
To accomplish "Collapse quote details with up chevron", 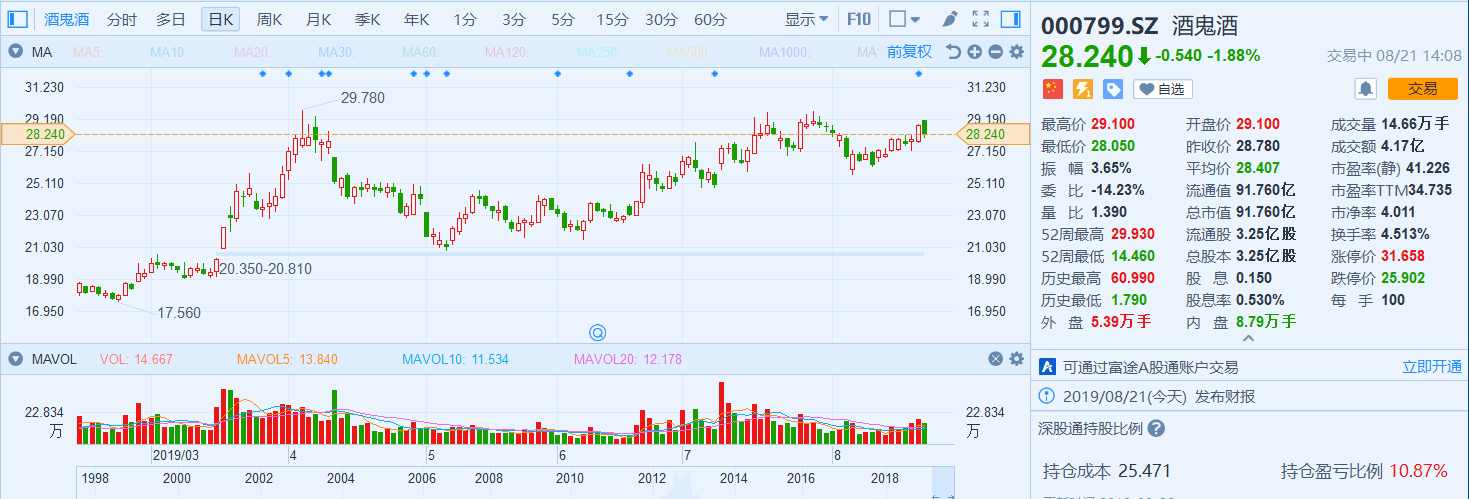I will (x=1246, y=339).
